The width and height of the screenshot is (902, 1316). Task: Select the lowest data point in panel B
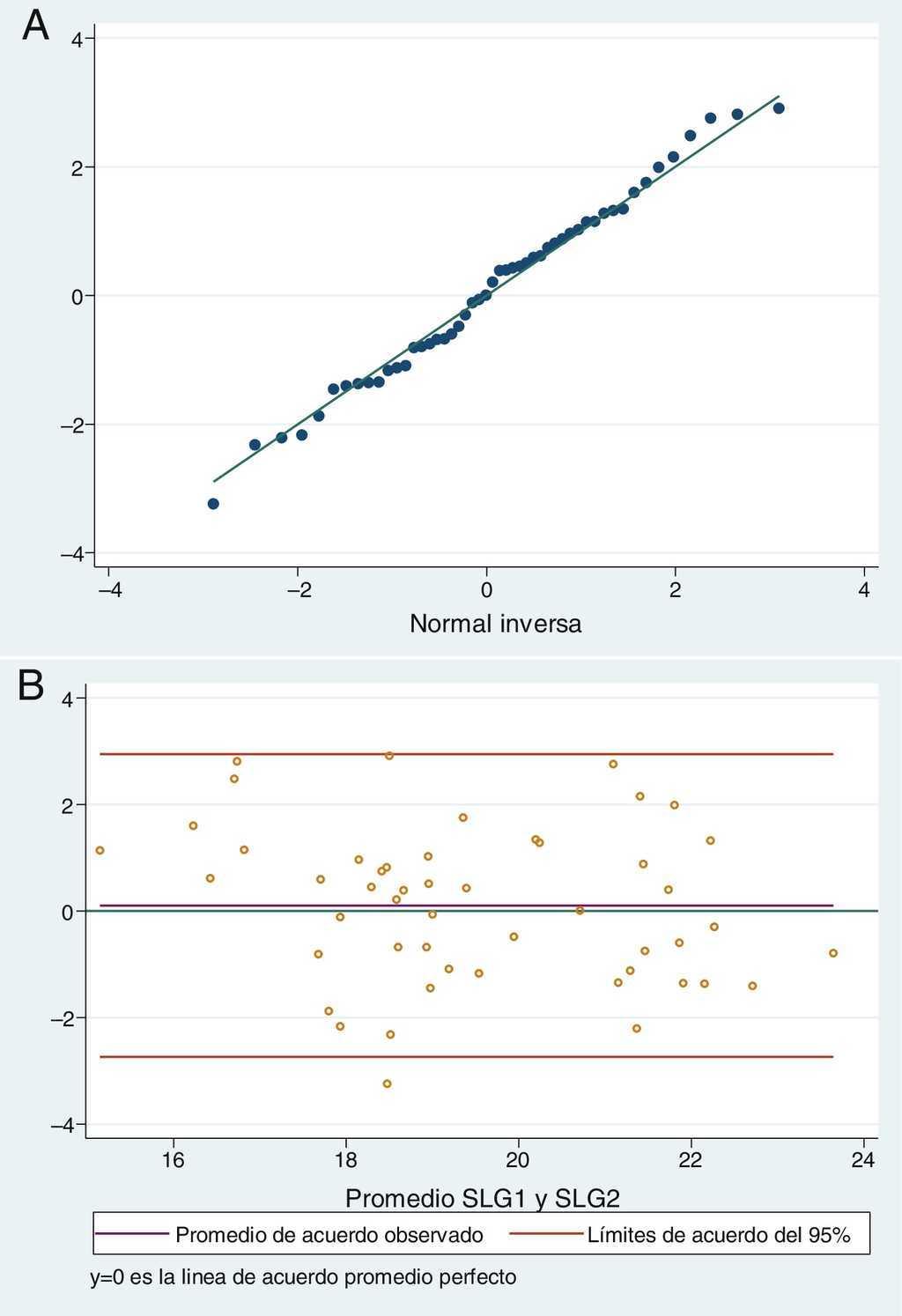[x=387, y=1083]
